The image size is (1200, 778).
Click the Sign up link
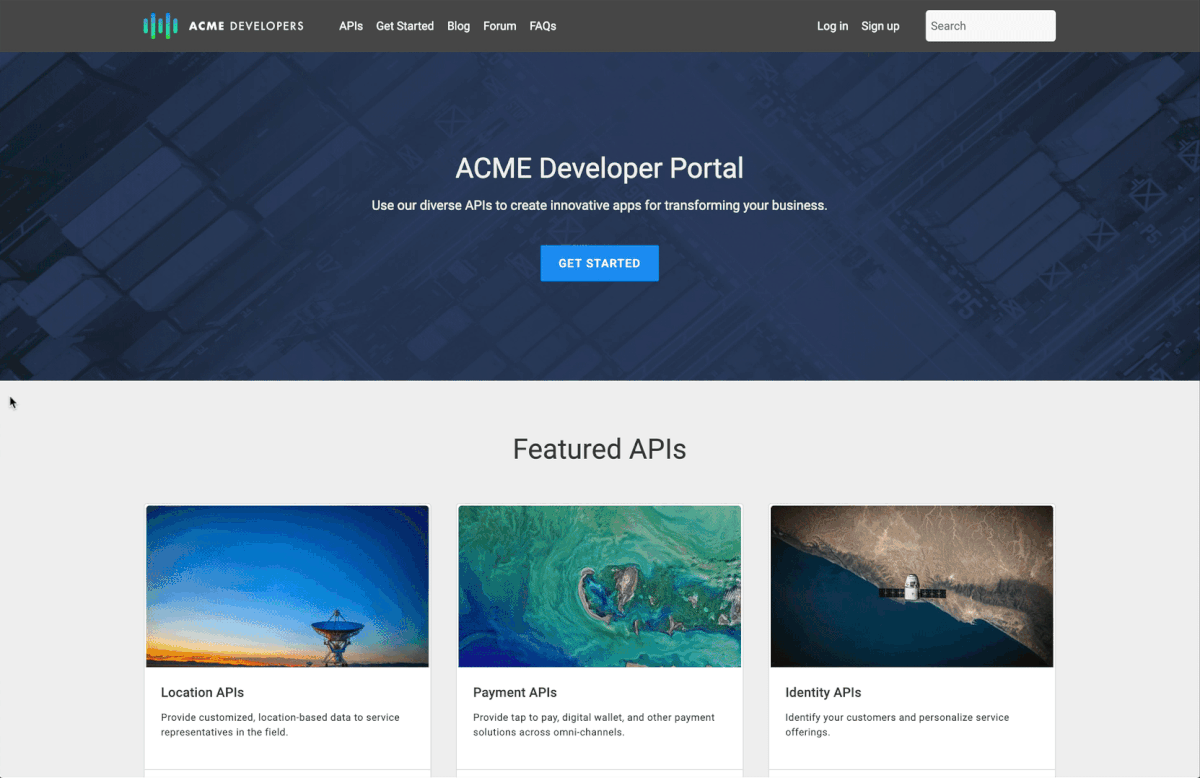pos(880,26)
